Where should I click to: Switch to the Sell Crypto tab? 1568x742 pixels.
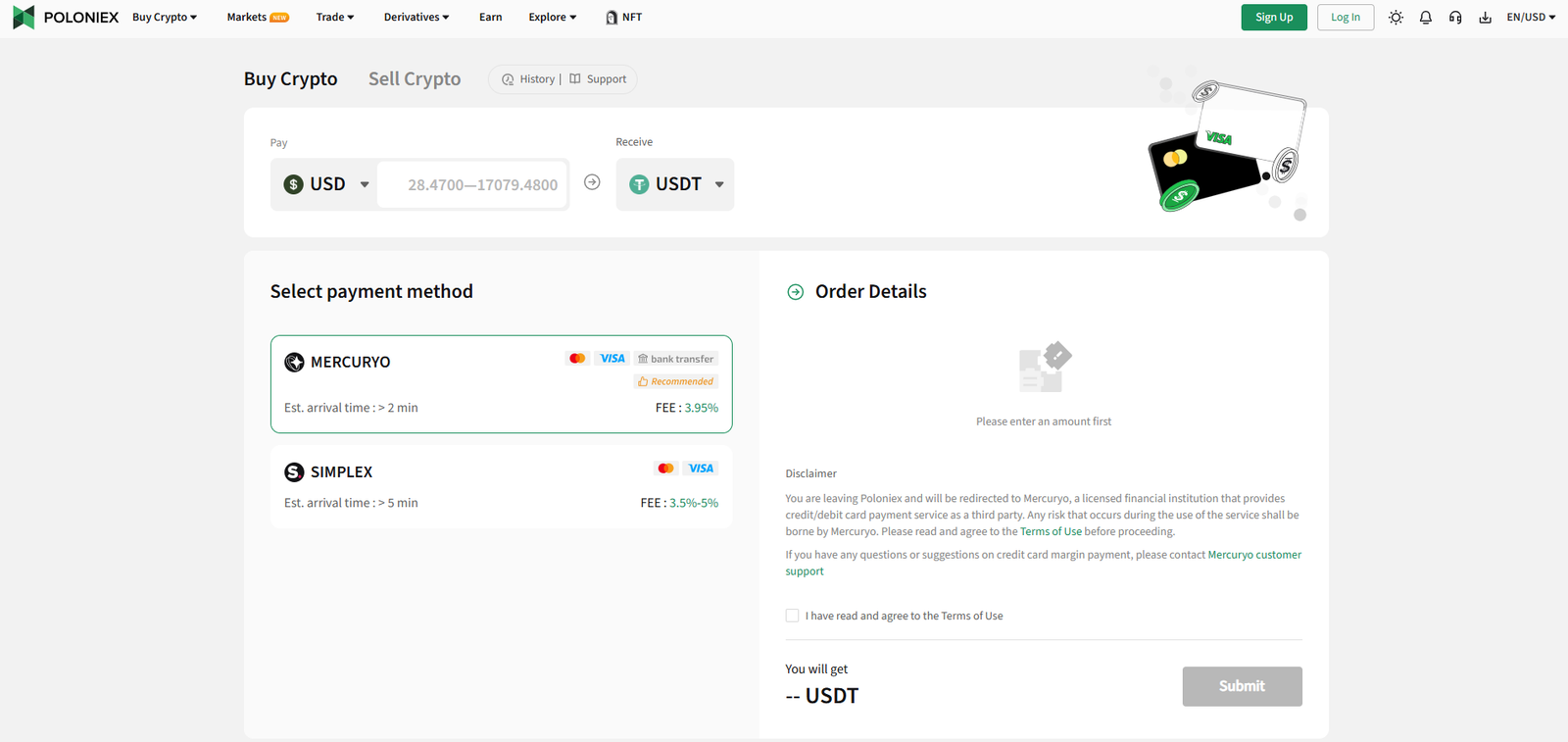coord(415,78)
